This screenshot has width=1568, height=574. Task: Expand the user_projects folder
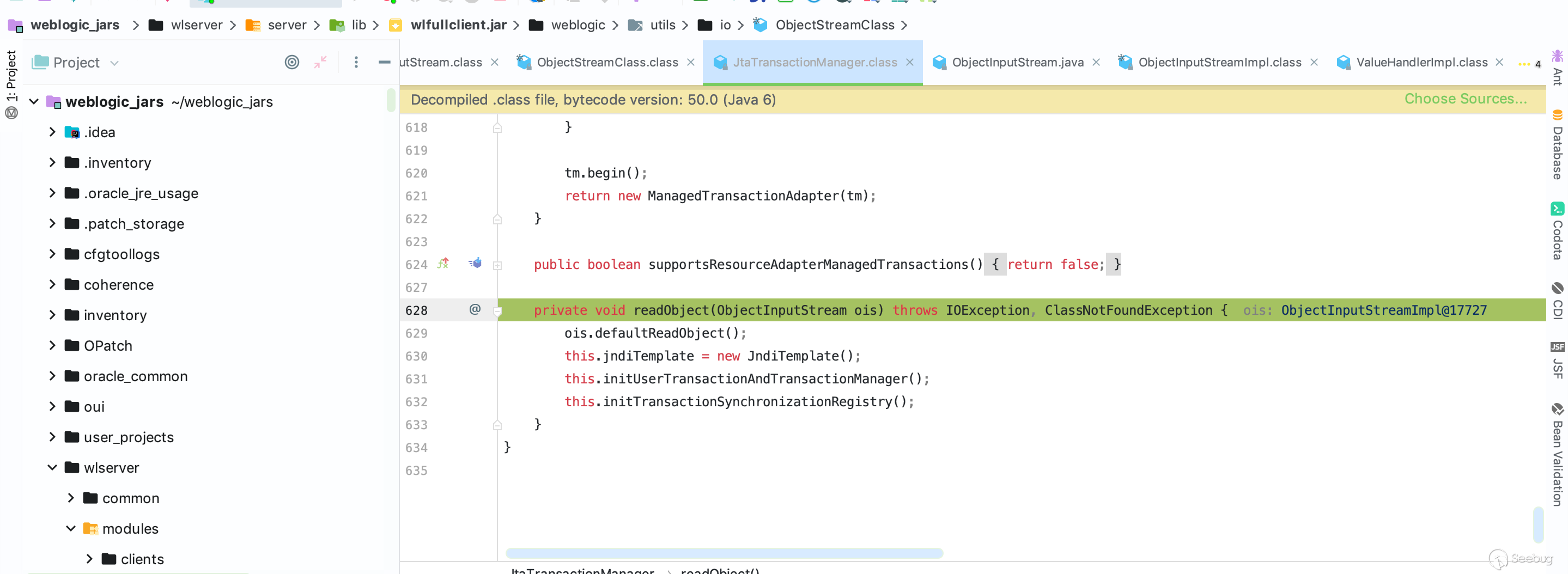52,437
